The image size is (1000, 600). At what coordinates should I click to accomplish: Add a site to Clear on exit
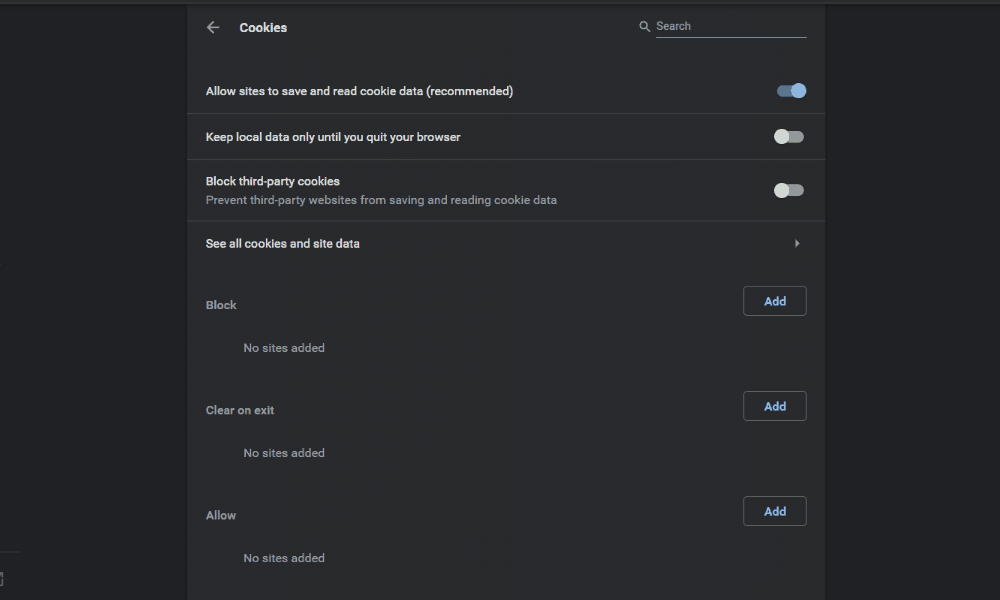(775, 406)
